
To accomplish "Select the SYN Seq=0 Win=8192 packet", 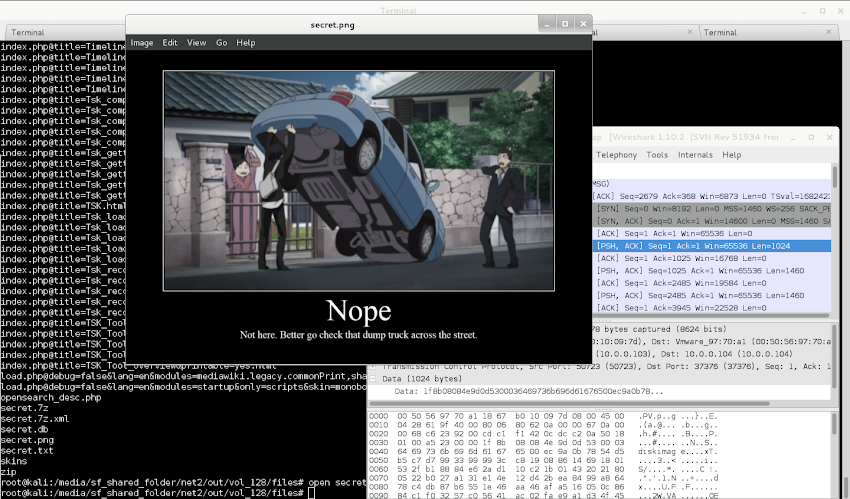I will [711, 209].
